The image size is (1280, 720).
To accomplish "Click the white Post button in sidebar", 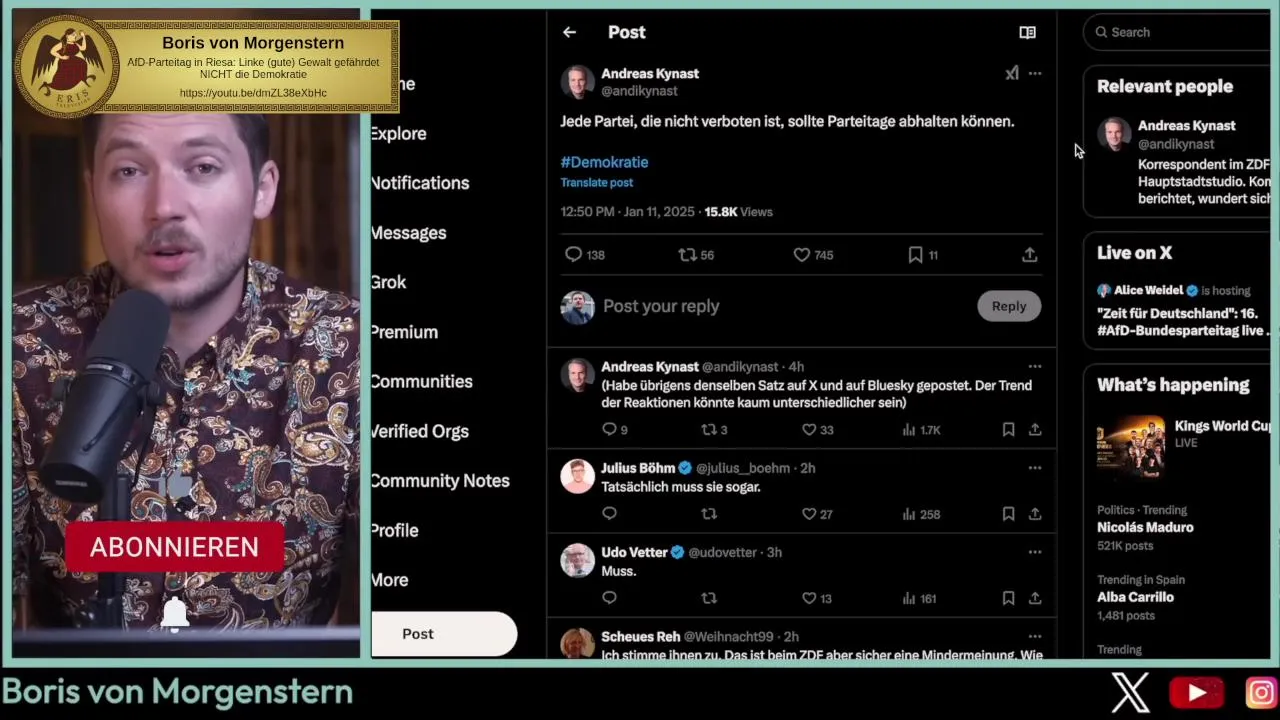I will coord(444,634).
